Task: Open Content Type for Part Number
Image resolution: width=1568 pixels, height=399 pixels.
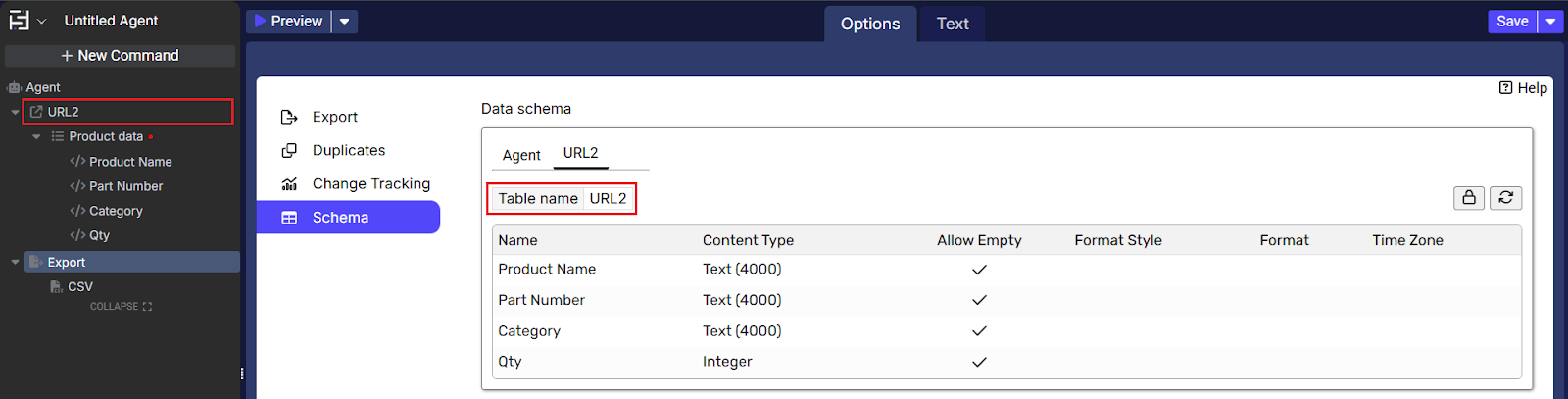Action: point(742,300)
